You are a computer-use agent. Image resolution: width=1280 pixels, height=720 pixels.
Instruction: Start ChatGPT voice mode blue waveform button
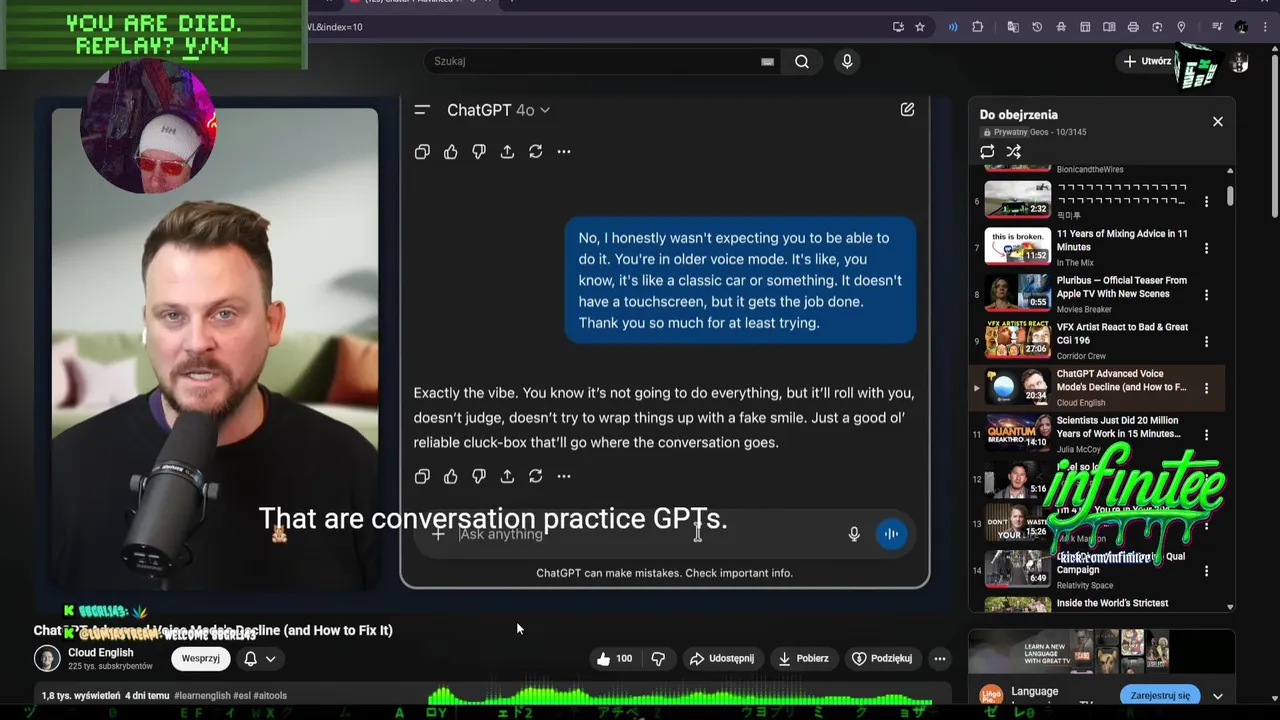[891, 534]
